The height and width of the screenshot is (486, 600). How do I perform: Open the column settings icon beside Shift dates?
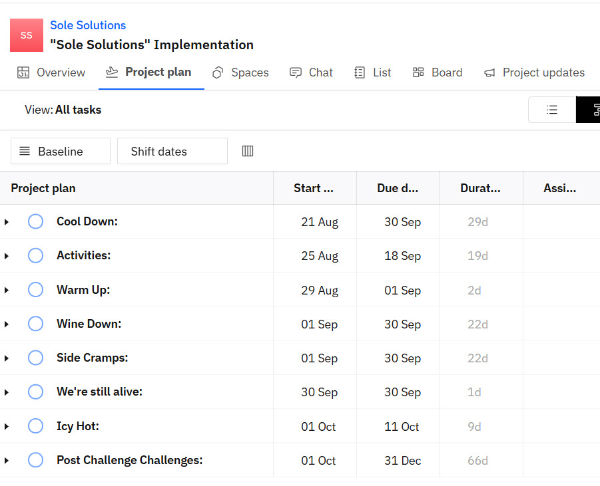point(247,151)
